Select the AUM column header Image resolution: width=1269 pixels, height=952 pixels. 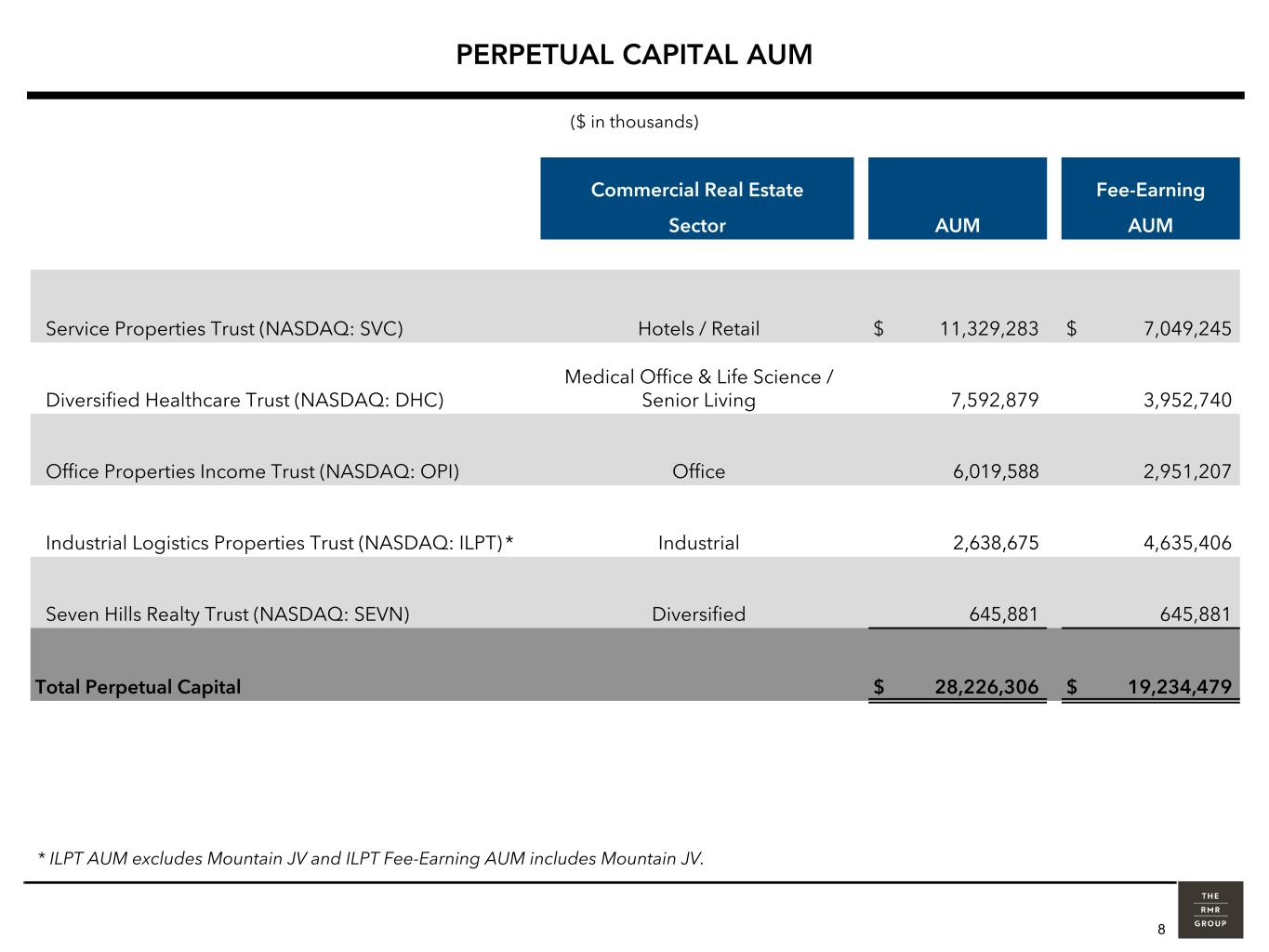click(x=957, y=225)
